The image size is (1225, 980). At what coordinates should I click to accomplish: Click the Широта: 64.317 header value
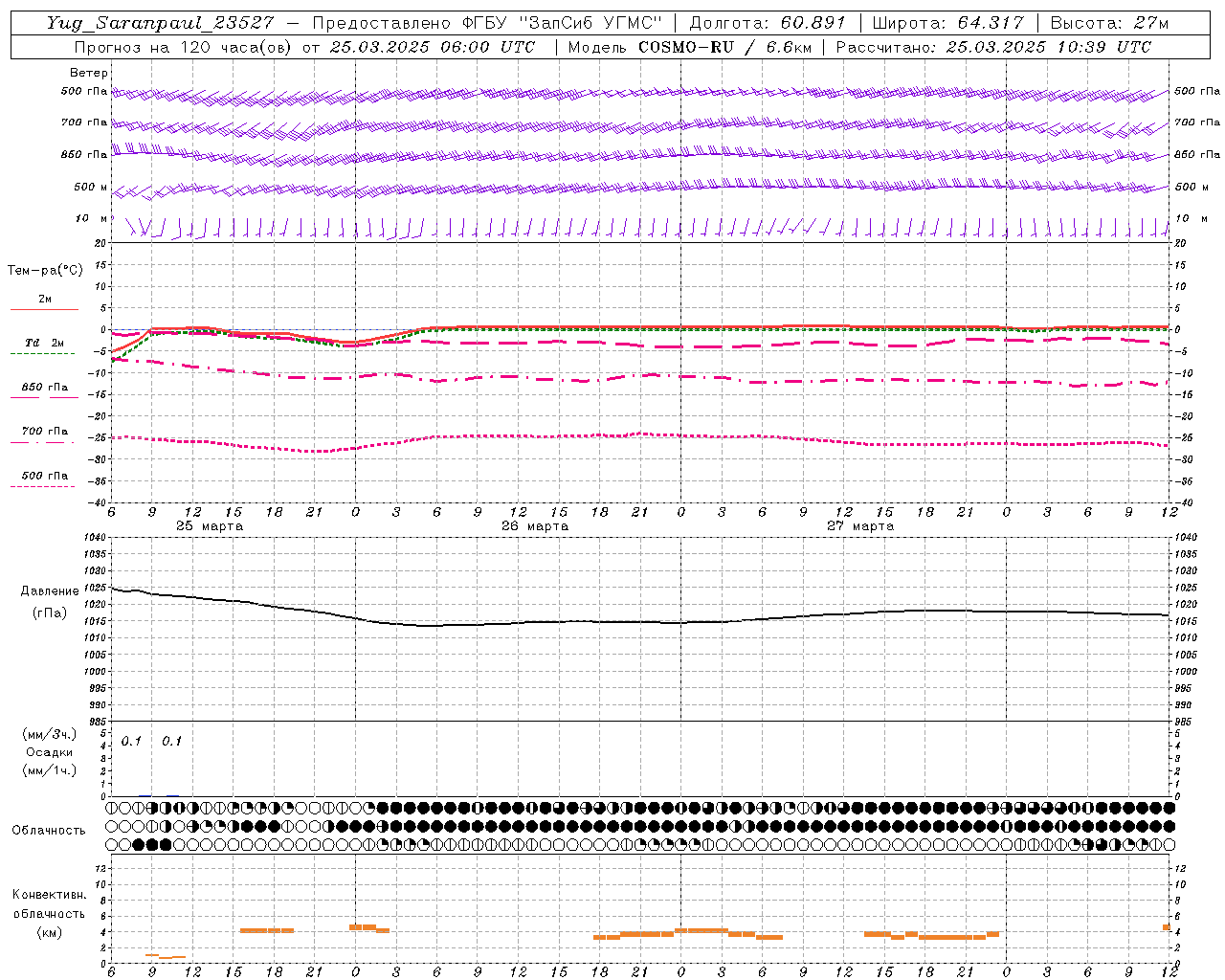point(948,23)
